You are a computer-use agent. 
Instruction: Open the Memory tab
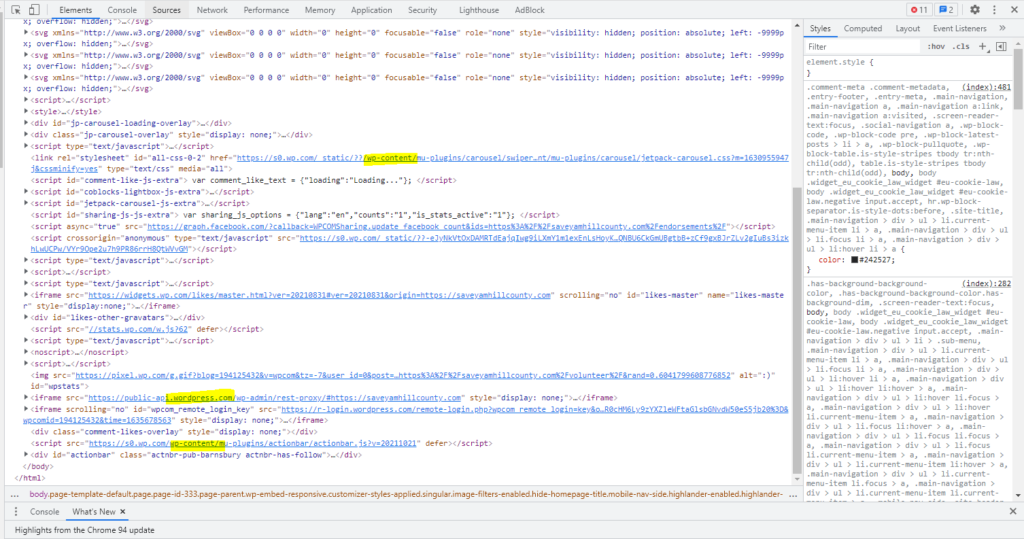[x=320, y=10]
